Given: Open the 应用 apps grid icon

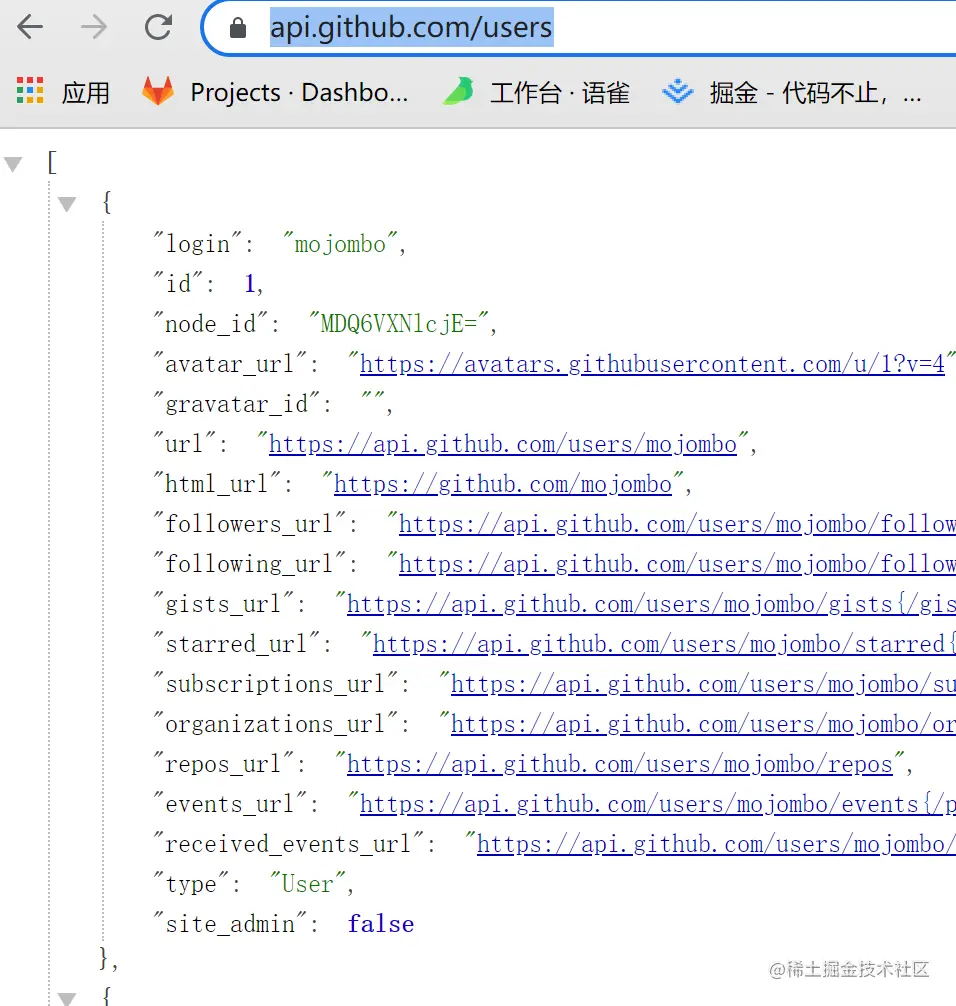Looking at the screenshot, I should coord(30,91).
